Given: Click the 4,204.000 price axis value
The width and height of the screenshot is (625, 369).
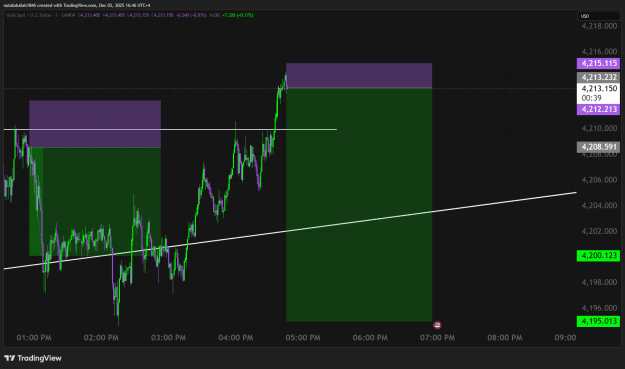Looking at the screenshot, I should [599, 205].
